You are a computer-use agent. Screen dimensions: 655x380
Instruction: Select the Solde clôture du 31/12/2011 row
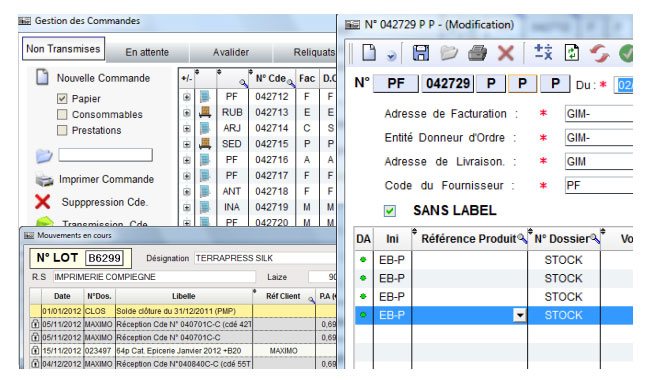click(183, 311)
